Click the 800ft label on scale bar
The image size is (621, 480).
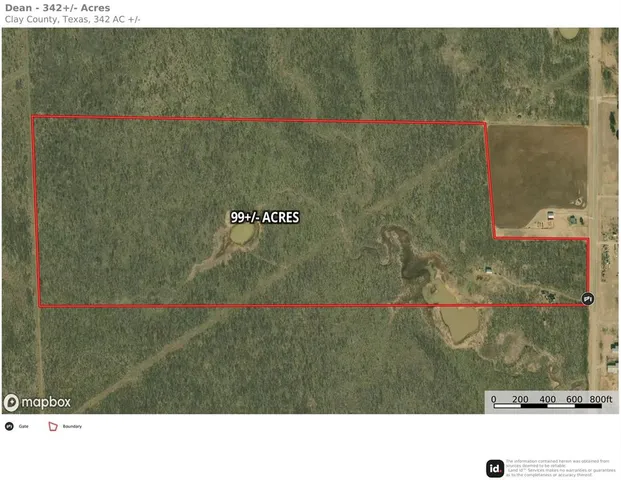tap(600, 399)
